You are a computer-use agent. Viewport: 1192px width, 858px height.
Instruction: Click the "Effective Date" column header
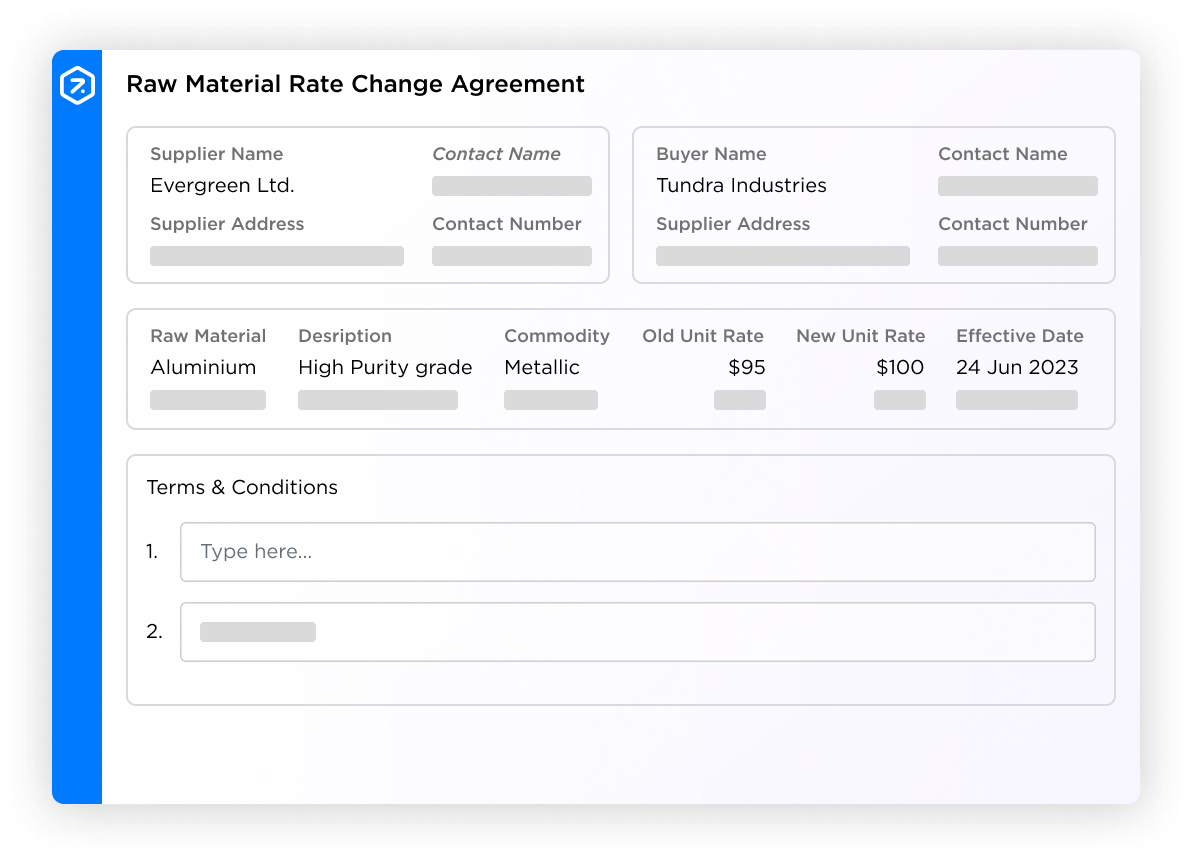pyautogui.click(x=1019, y=336)
